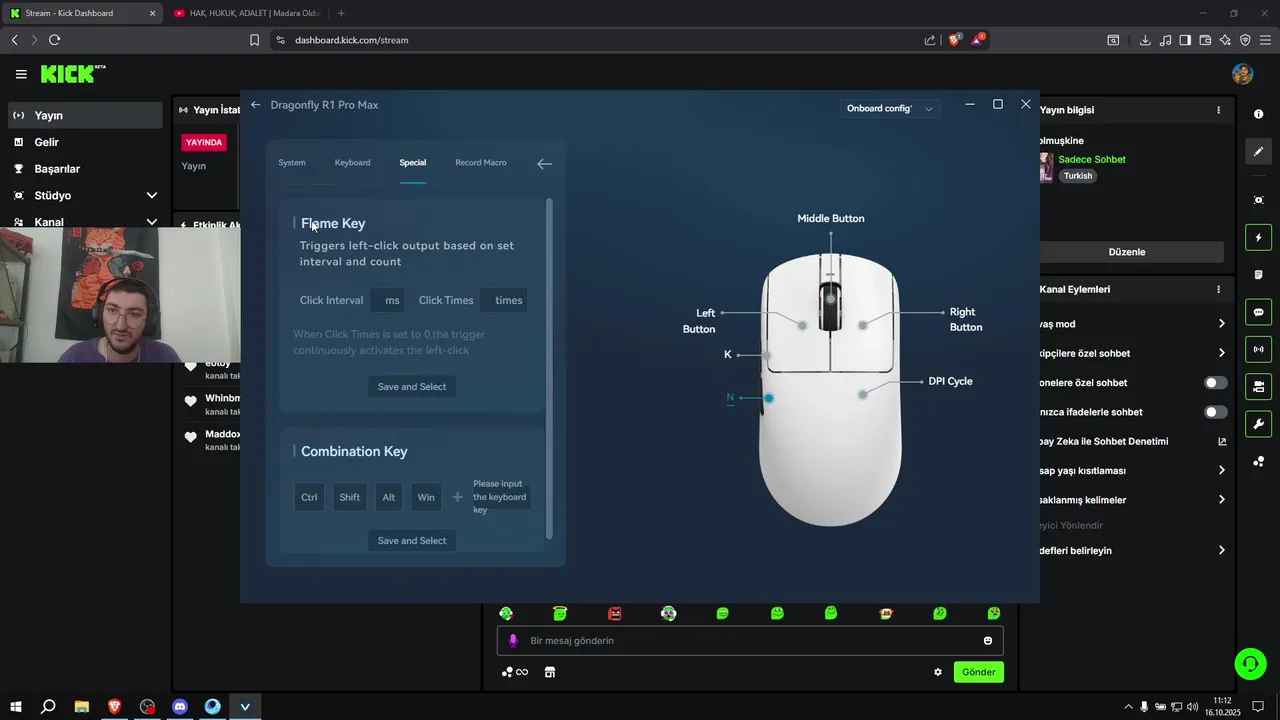Open Başarılar in Kick sidebar
The image size is (1280, 720).
coord(85,169)
